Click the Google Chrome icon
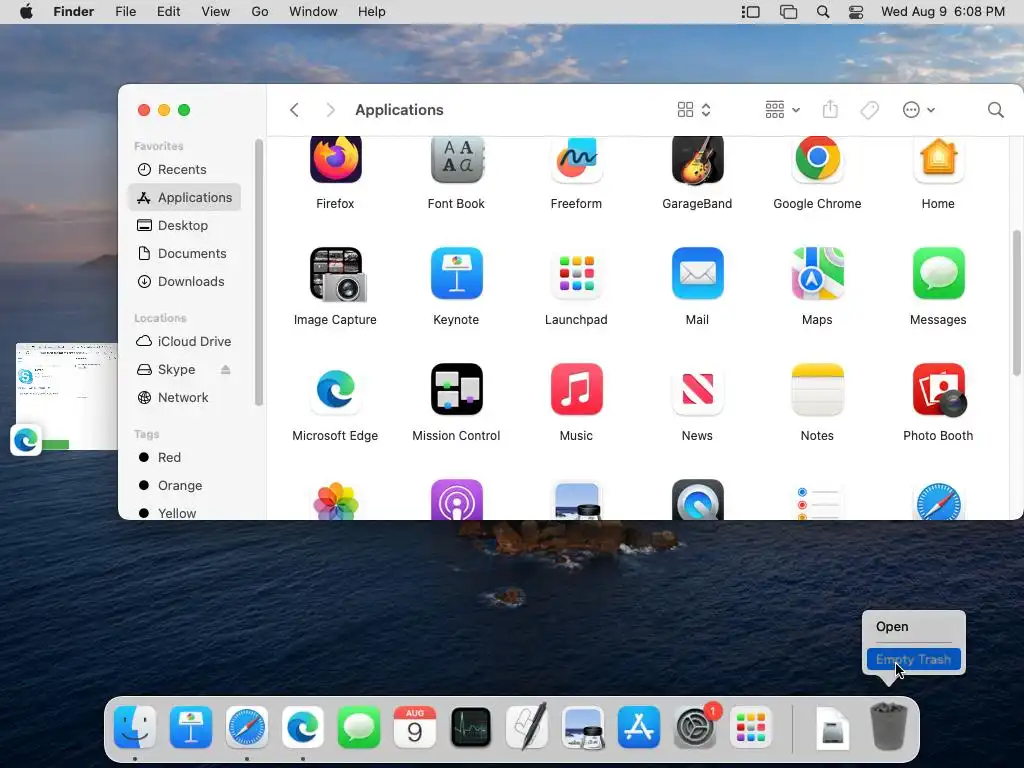Image resolution: width=1024 pixels, height=768 pixels. tap(817, 159)
